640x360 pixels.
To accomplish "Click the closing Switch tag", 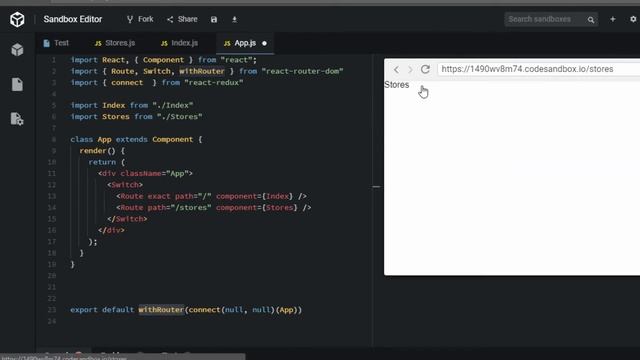I will click(127, 219).
